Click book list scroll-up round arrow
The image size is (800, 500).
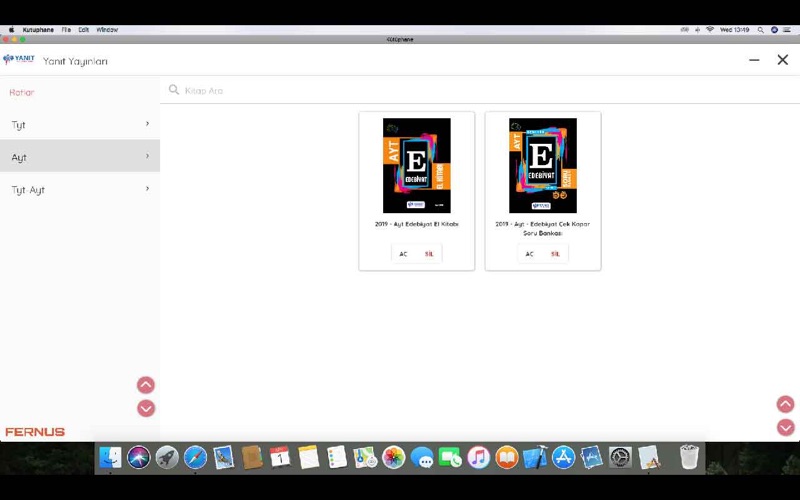point(785,404)
